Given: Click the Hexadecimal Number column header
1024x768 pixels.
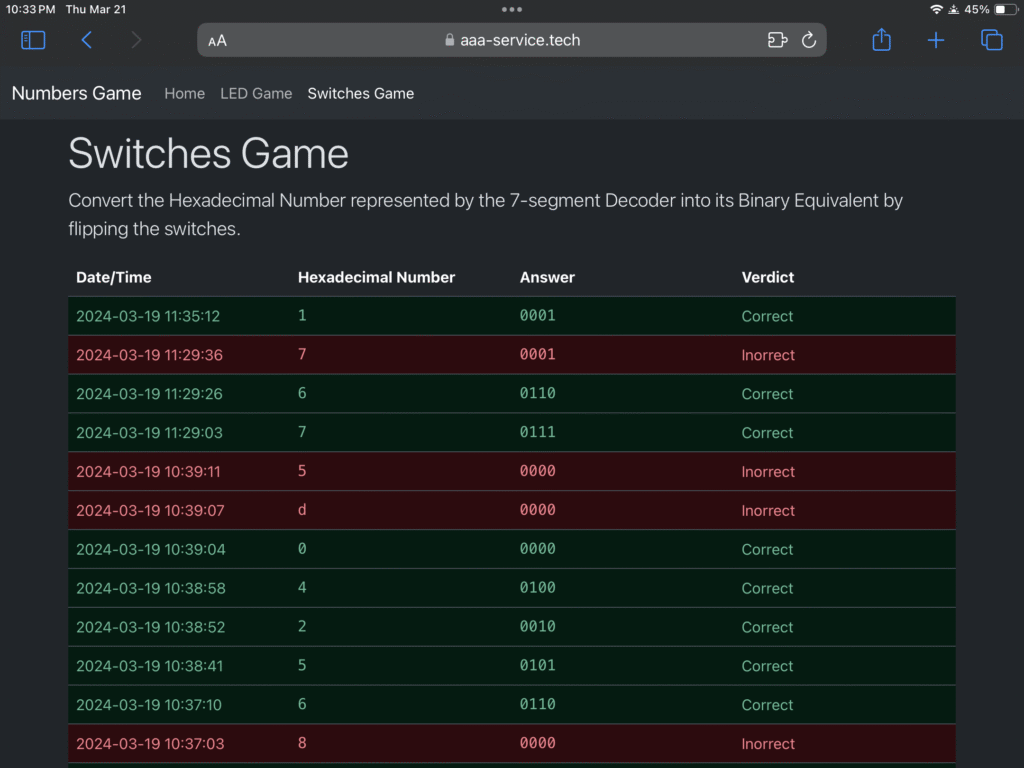Looking at the screenshot, I should (x=376, y=277).
